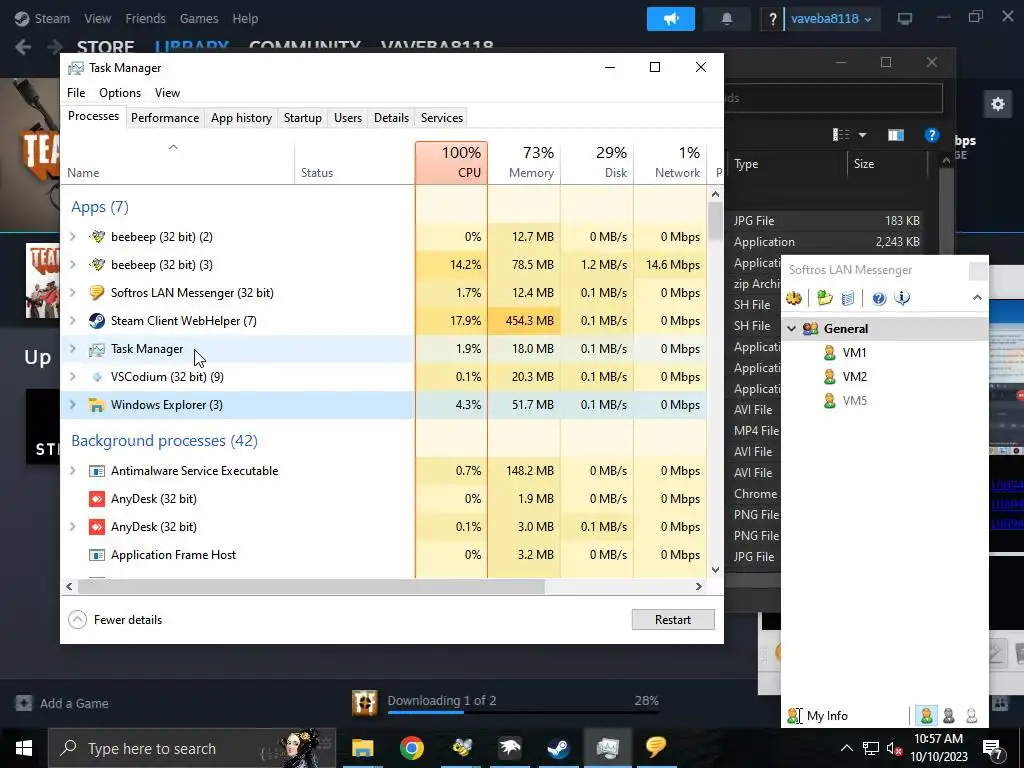The width and height of the screenshot is (1024, 768).
Task: Open the Task Manager Options menu
Action: pyautogui.click(x=120, y=93)
